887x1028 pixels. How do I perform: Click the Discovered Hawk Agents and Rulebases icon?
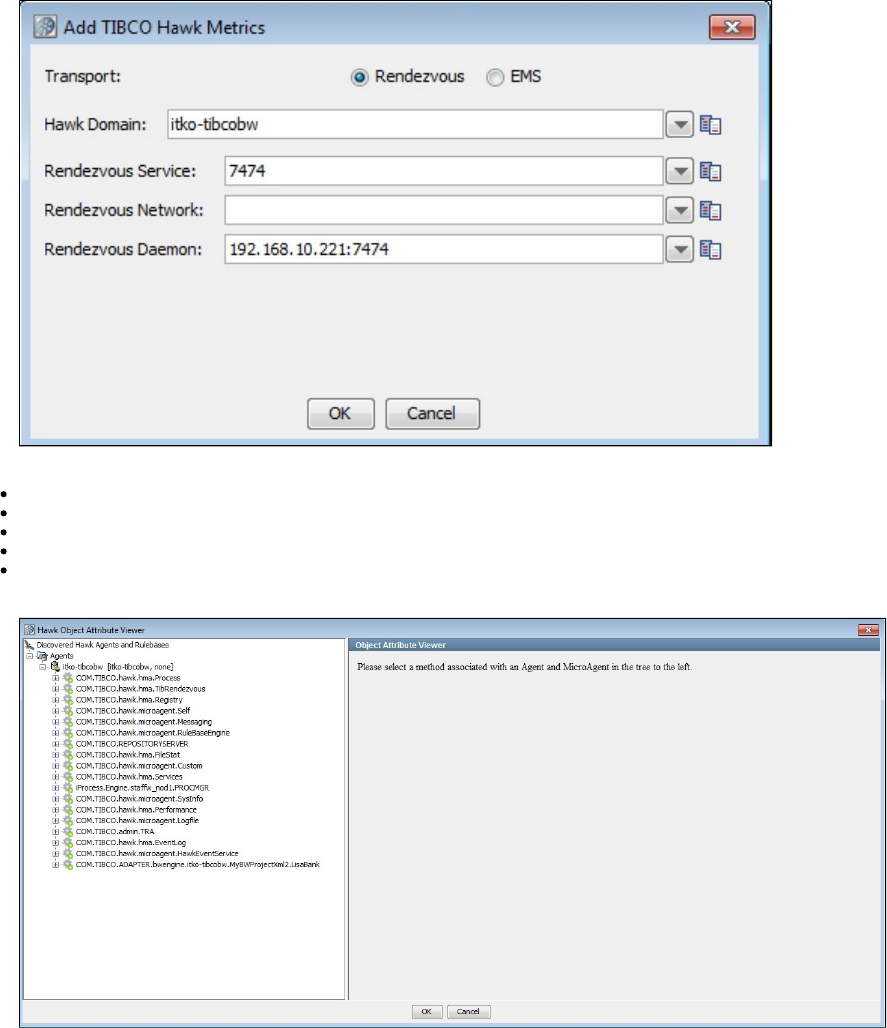click(x=29, y=645)
